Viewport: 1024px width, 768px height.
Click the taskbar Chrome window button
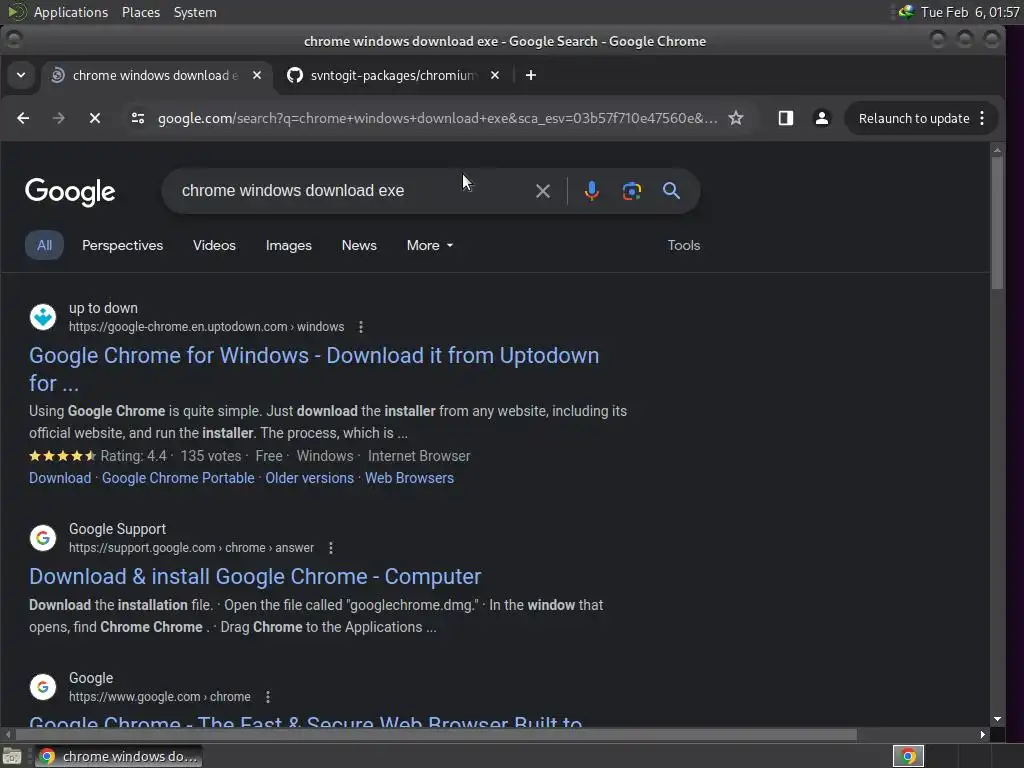click(119, 756)
